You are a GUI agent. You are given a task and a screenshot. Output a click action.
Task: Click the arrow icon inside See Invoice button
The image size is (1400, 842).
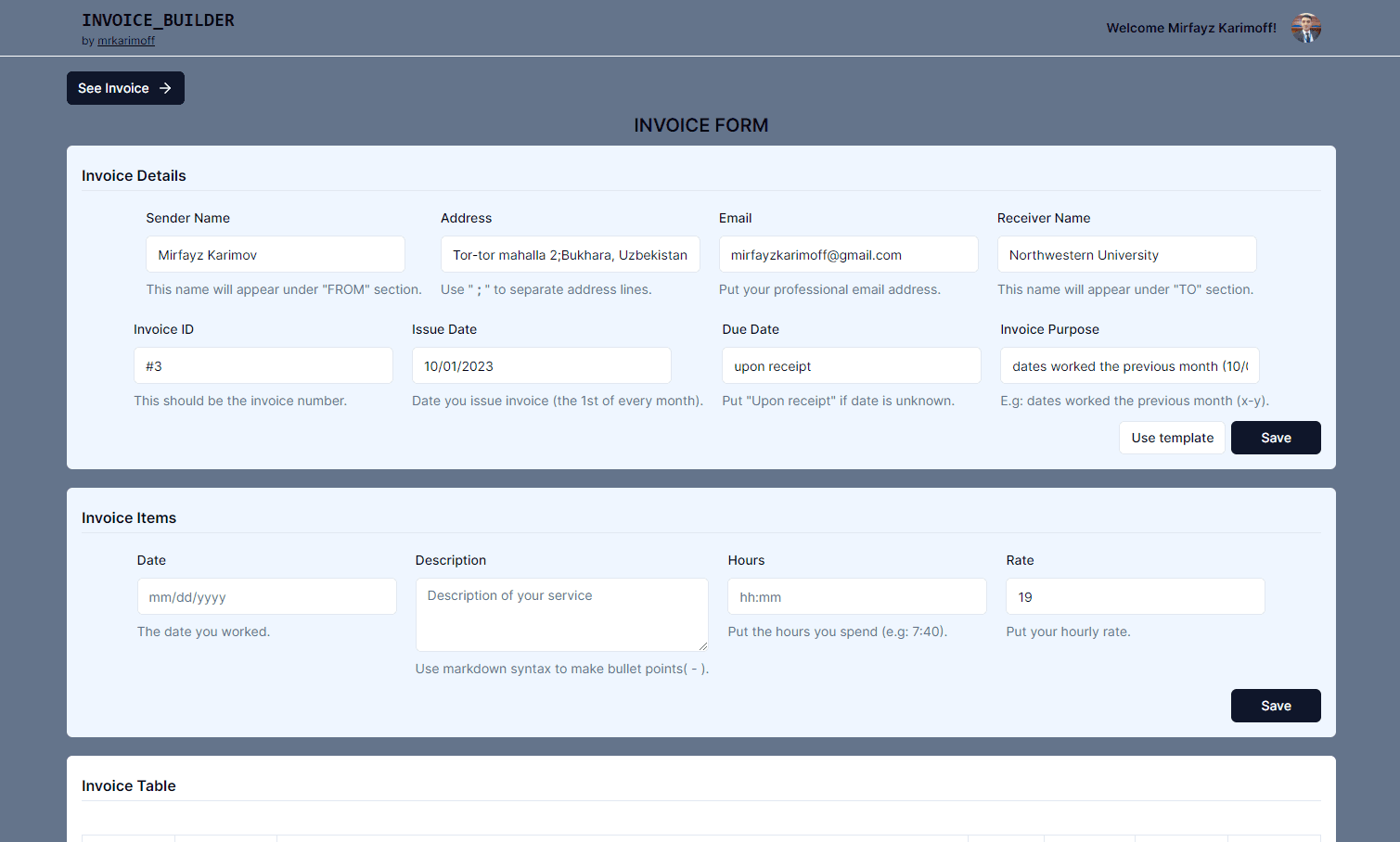tap(165, 87)
